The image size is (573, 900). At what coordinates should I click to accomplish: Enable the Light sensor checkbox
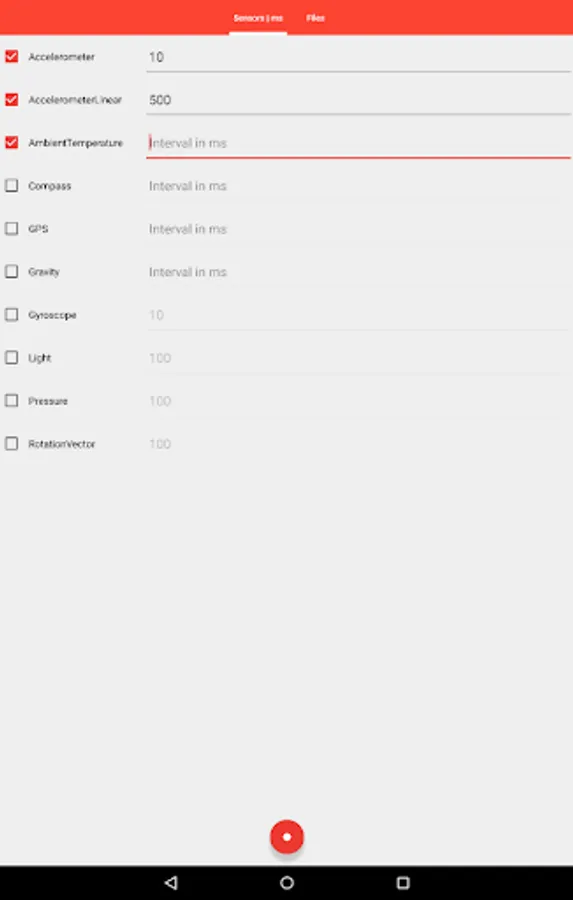11,358
